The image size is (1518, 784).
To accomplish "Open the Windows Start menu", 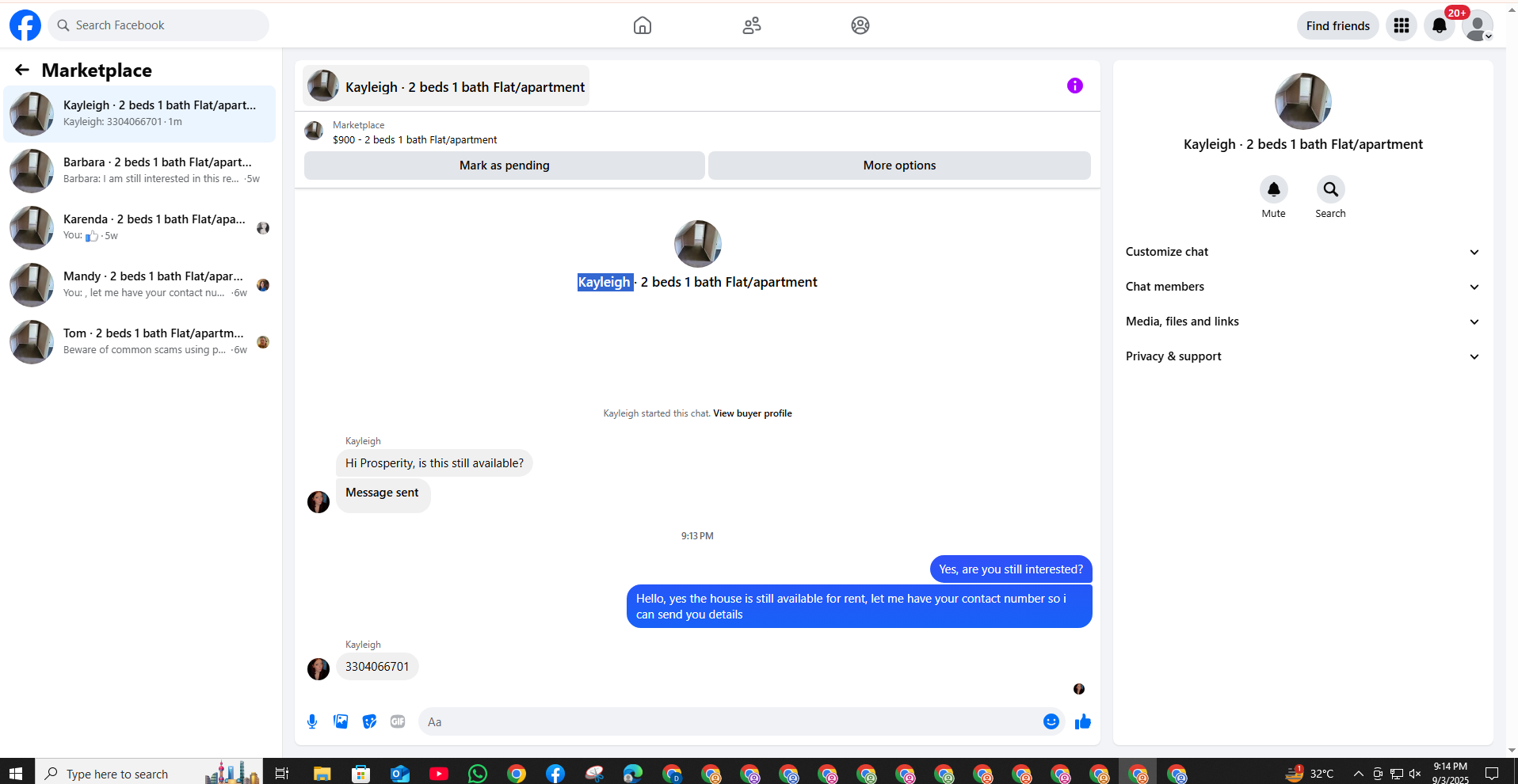I will tap(17, 773).
